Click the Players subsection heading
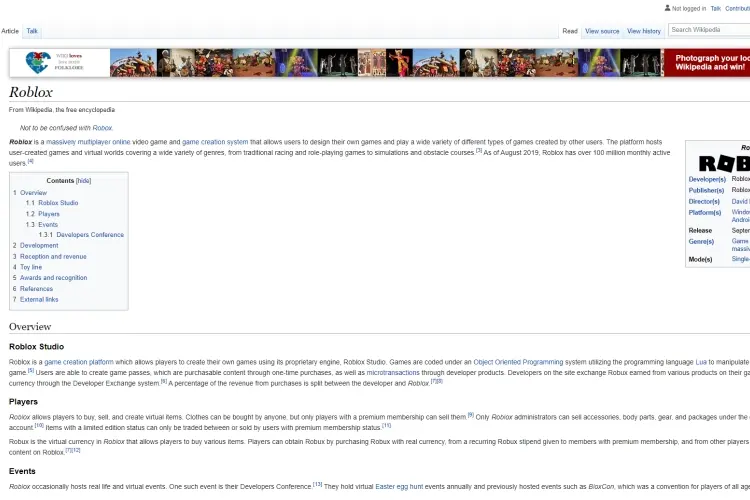This screenshot has width=750, height=500. pyautogui.click(x=23, y=402)
